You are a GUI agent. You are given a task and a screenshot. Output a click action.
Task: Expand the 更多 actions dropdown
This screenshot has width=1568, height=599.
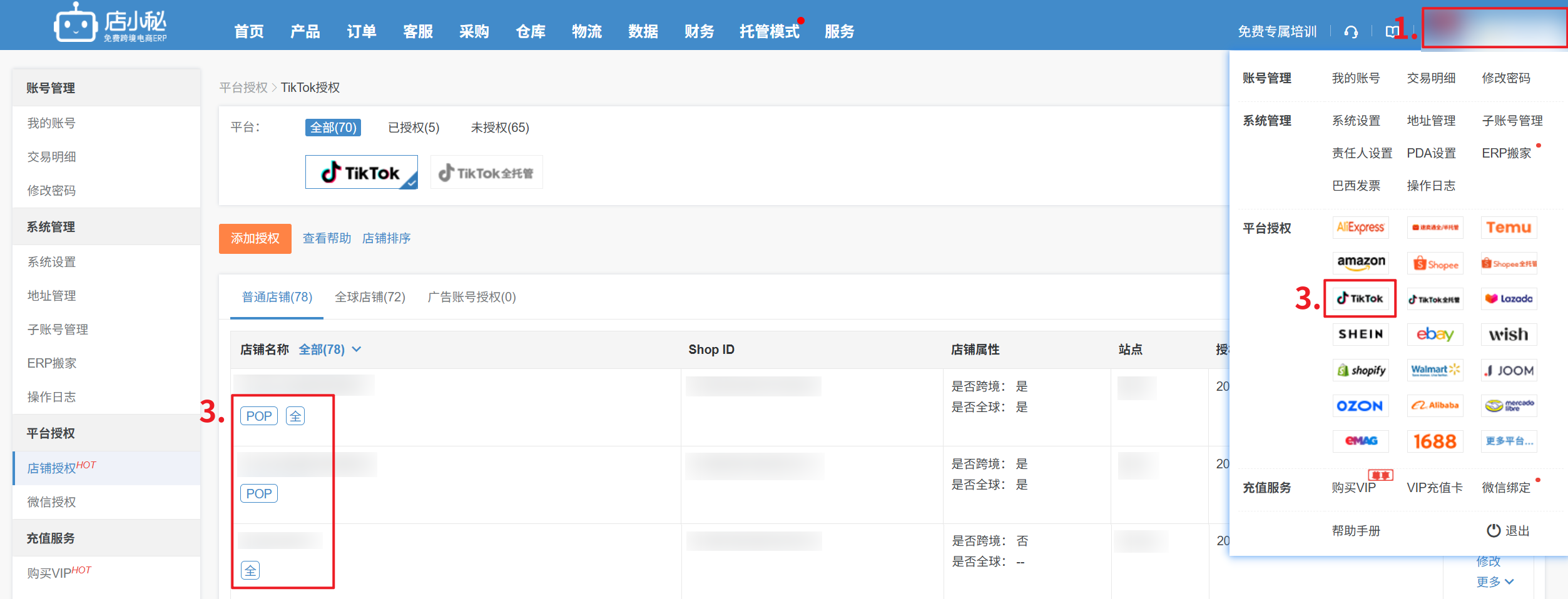click(1494, 582)
